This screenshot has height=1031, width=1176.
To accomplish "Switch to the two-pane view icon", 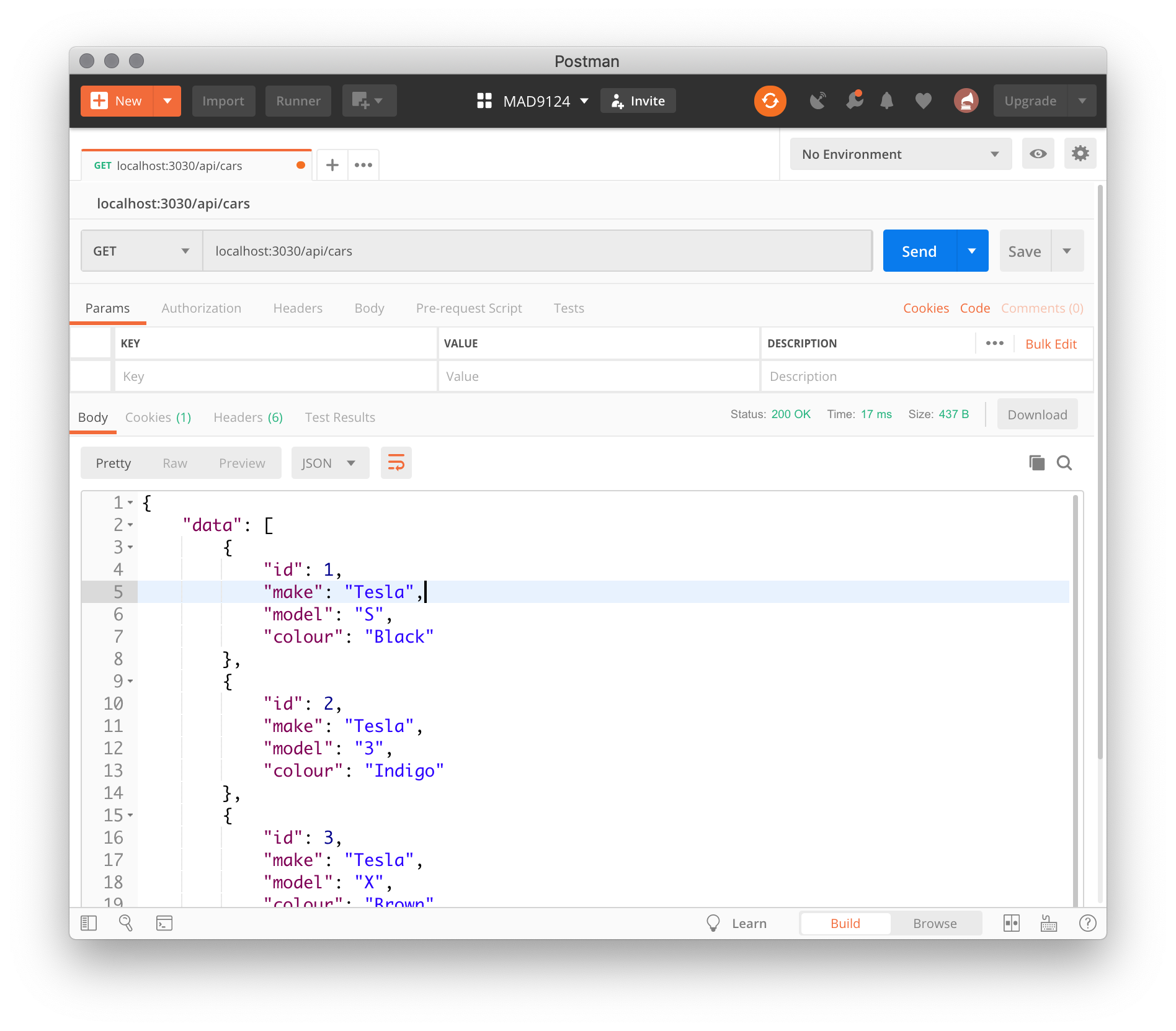I will [1012, 923].
